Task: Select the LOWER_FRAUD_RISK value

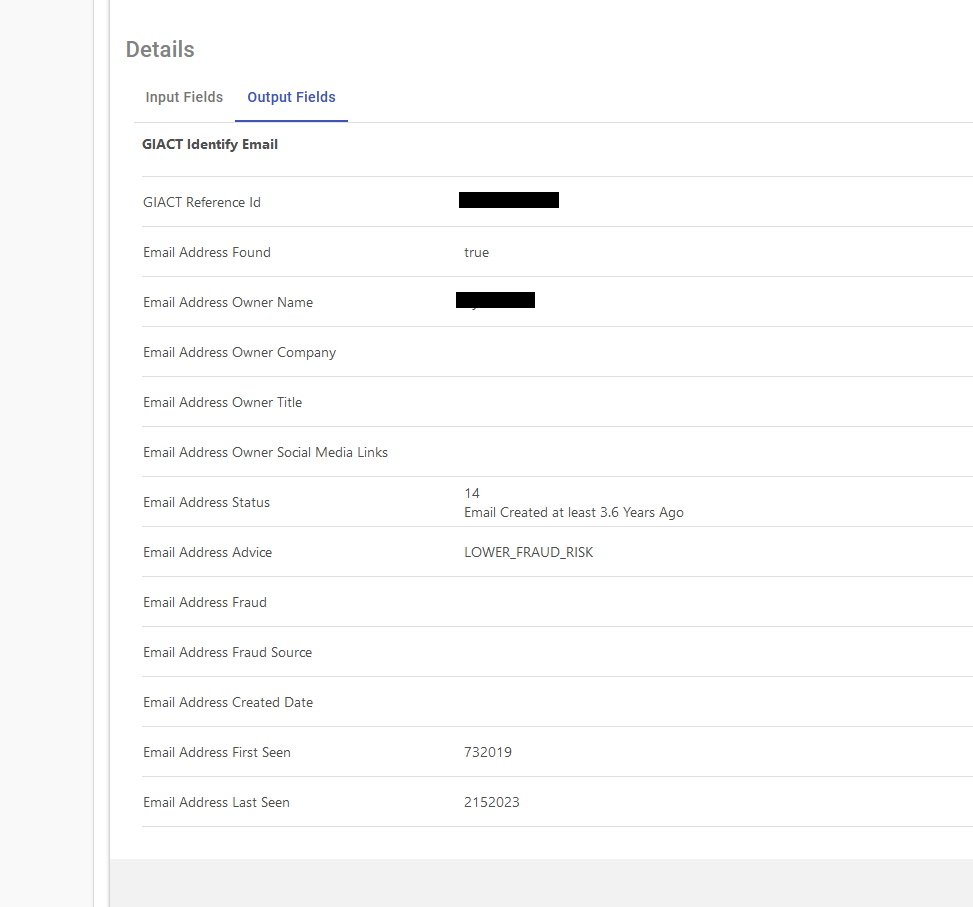Action: click(529, 553)
